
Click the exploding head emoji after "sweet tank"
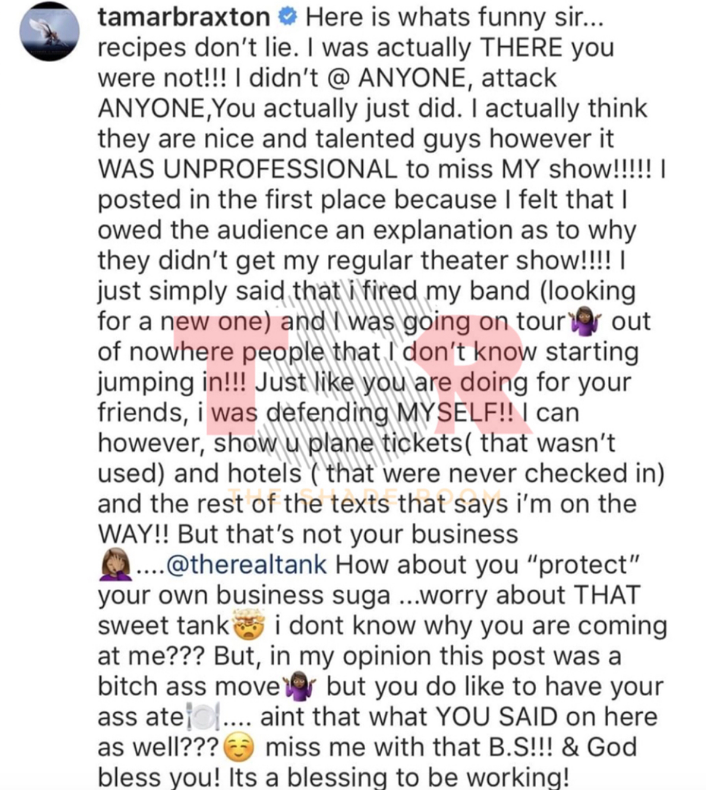[248, 625]
